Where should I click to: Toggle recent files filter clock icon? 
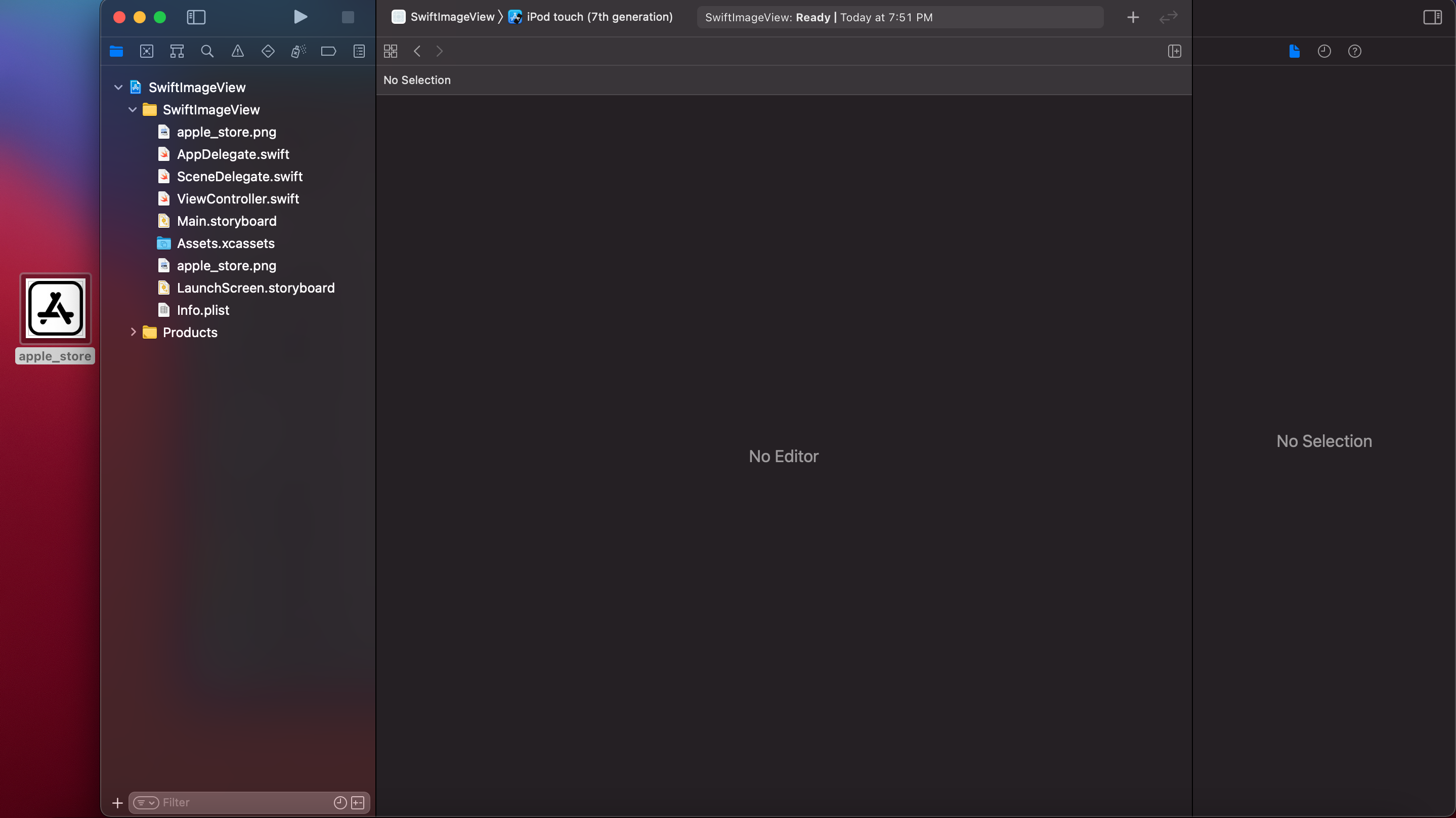coord(339,802)
